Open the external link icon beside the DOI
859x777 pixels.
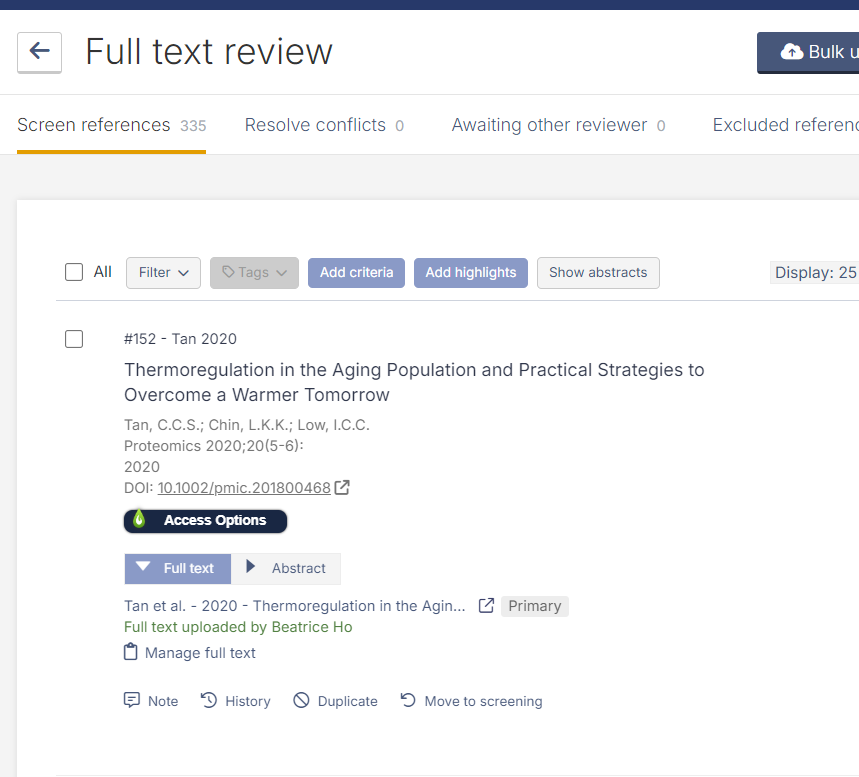pyautogui.click(x=342, y=487)
